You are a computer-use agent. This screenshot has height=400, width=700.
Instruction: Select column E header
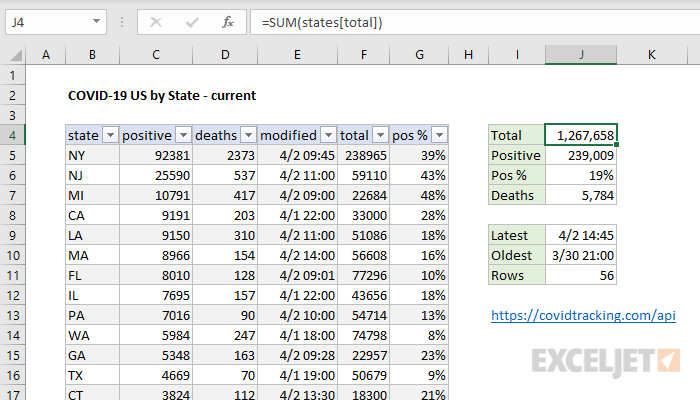tap(297, 55)
